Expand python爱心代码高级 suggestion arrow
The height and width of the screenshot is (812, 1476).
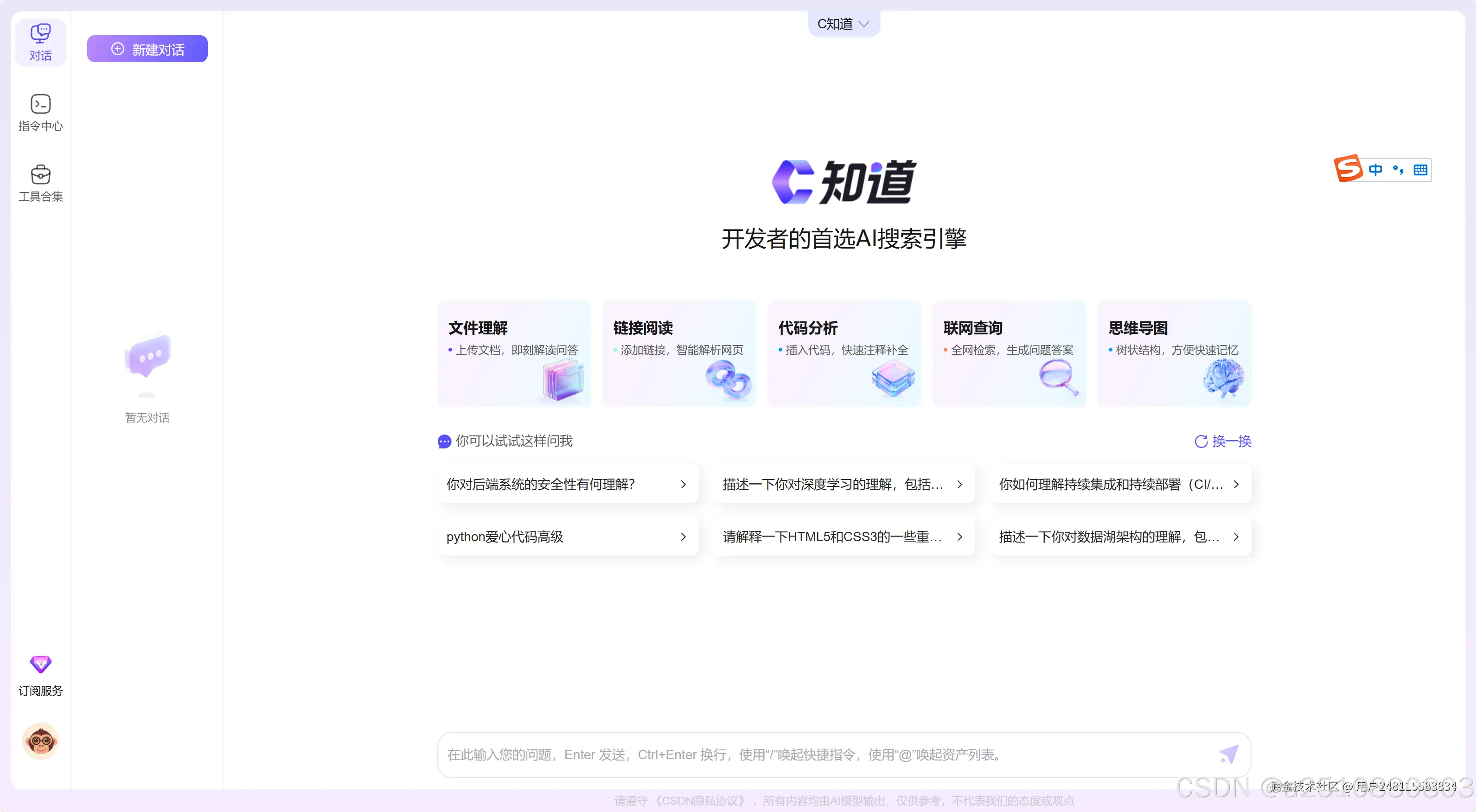683,537
